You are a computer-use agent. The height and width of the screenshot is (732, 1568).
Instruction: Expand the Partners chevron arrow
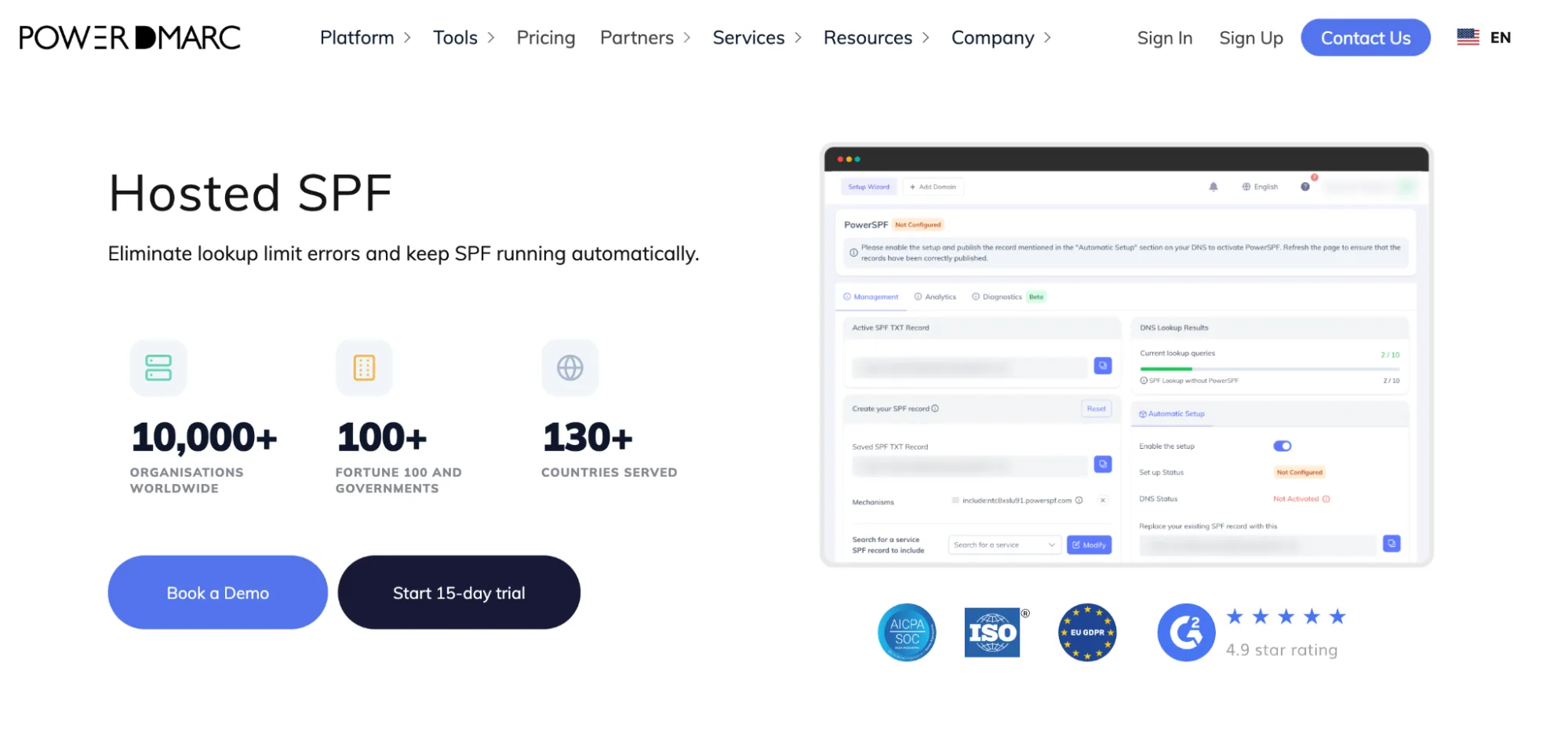(x=687, y=38)
